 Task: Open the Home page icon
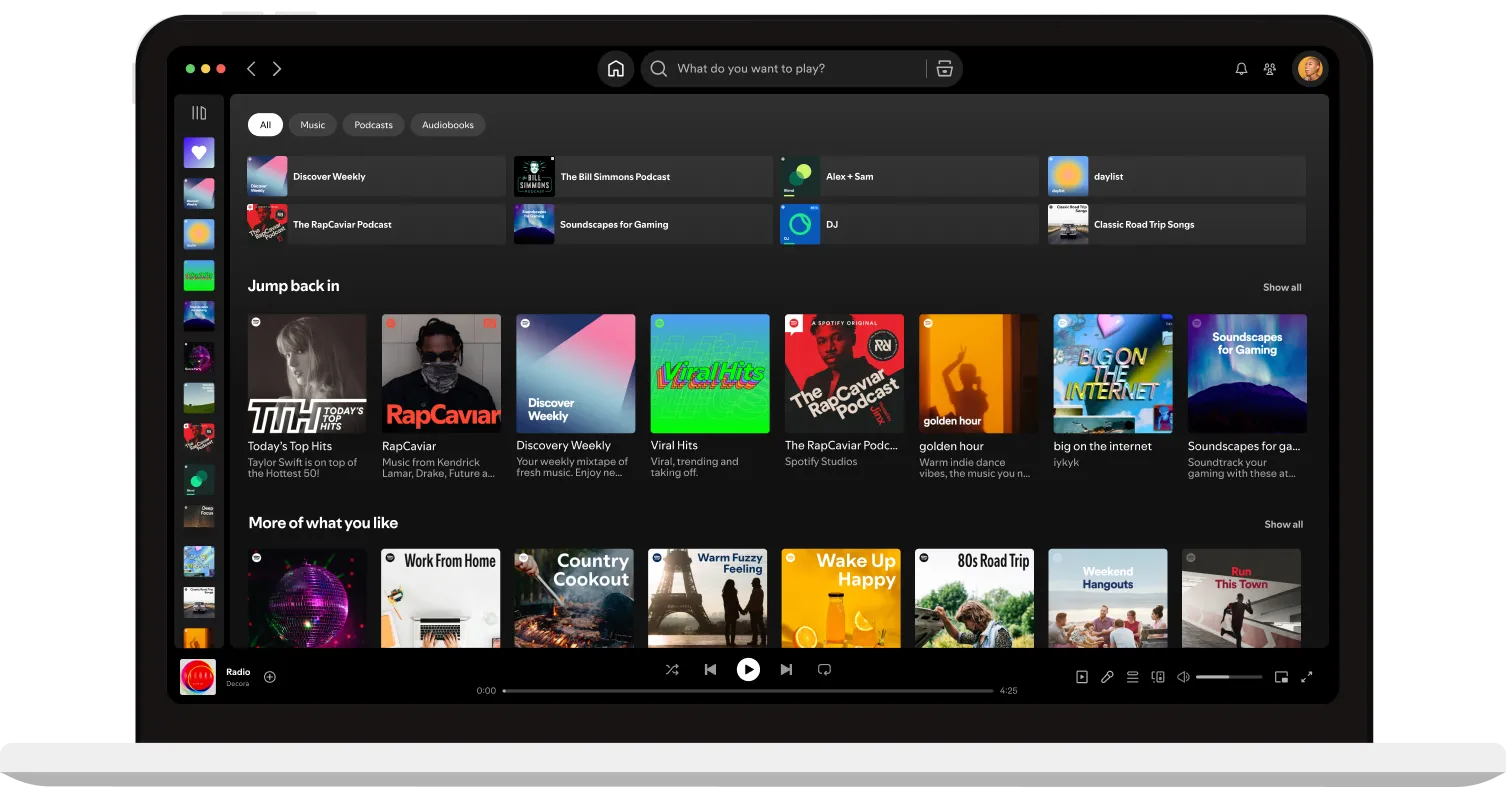click(615, 68)
